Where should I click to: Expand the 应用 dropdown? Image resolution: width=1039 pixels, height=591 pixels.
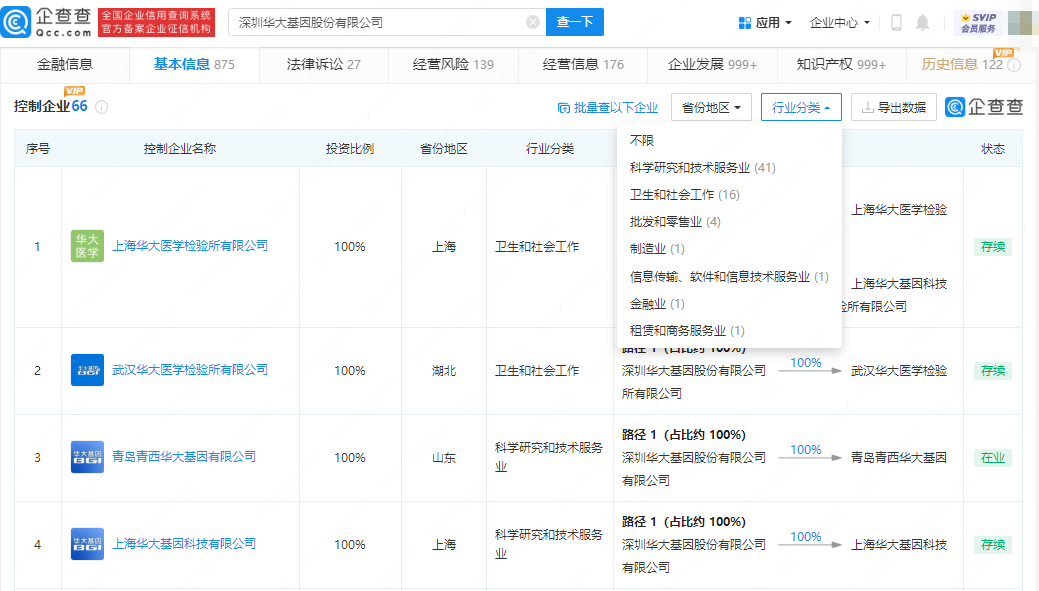point(765,23)
